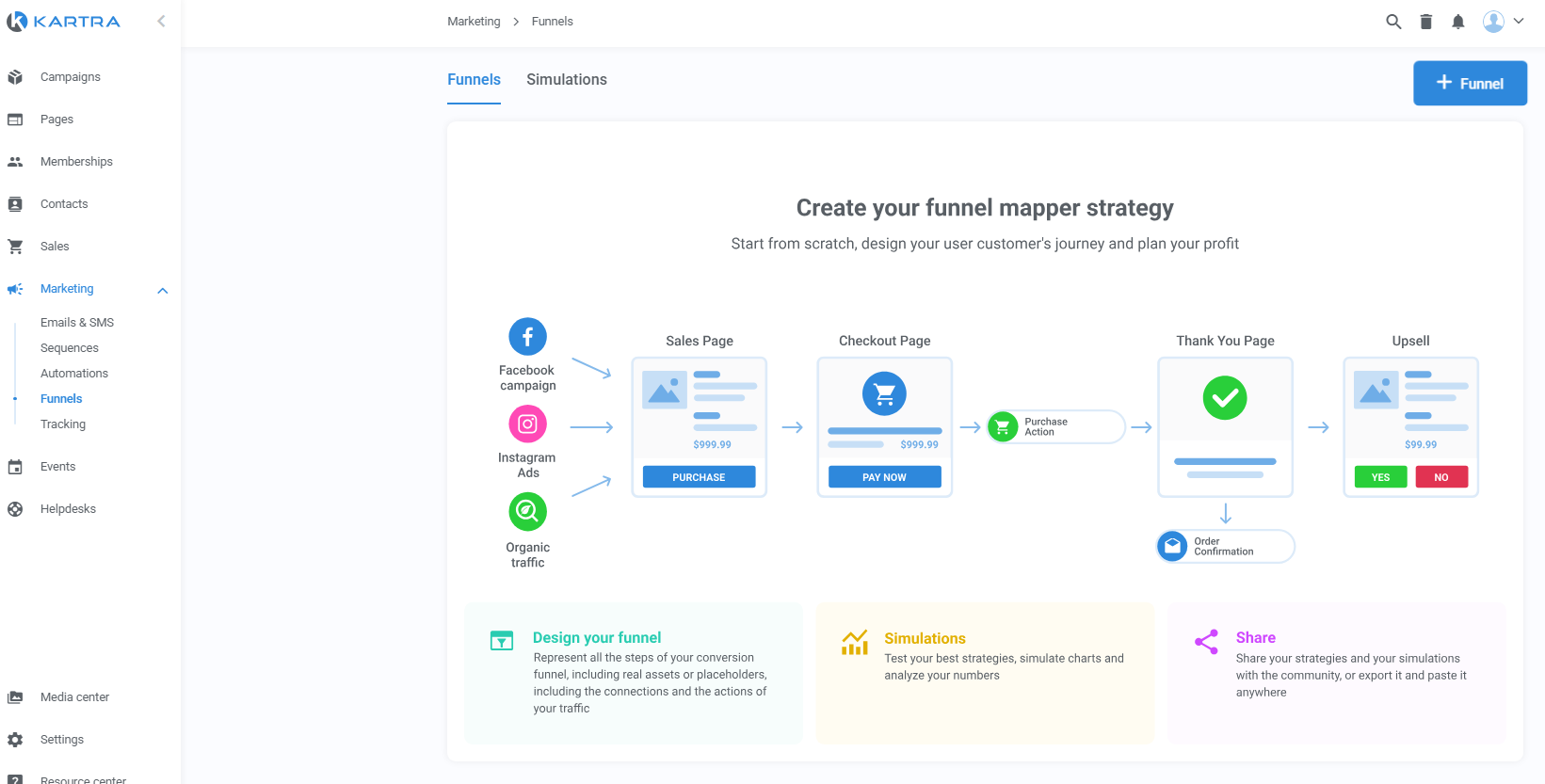1545x784 pixels.
Task: Click Marketing in the breadcrumb
Action: [x=474, y=22]
